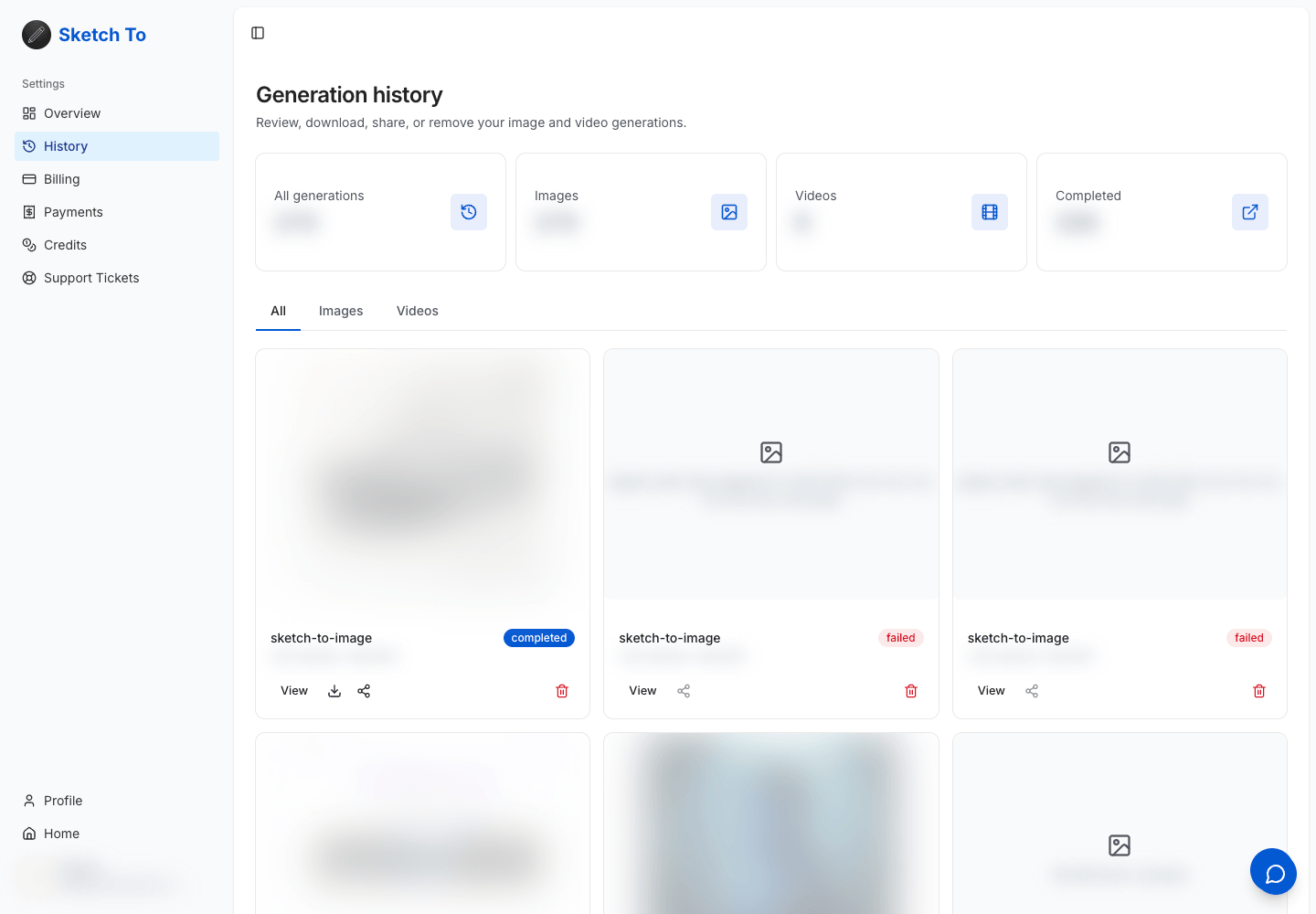This screenshot has width=1316, height=914.
Task: Go to Billing settings
Action: click(117, 179)
